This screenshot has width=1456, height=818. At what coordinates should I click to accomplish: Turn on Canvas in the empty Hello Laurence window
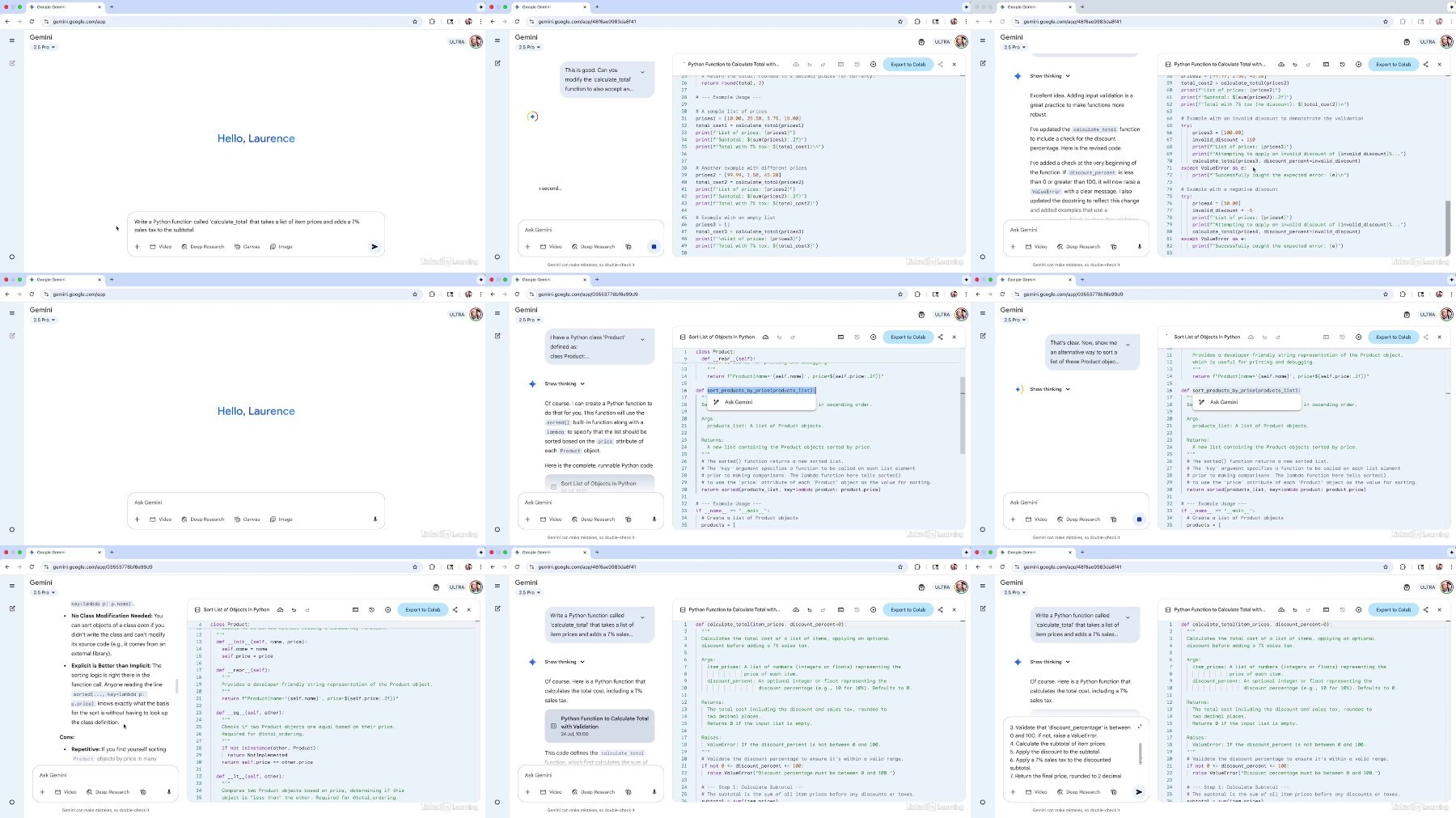click(248, 519)
